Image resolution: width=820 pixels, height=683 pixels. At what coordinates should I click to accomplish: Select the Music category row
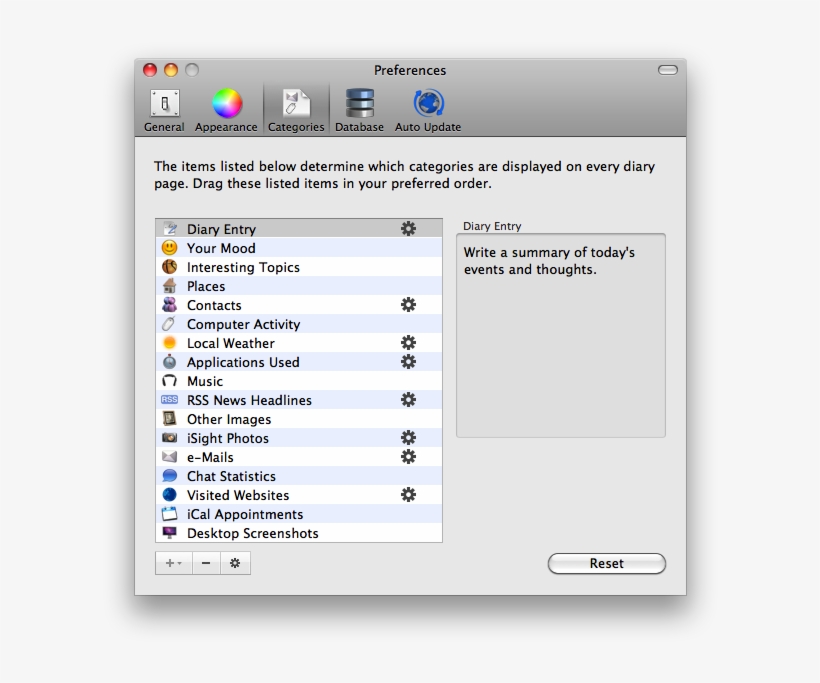(205, 381)
